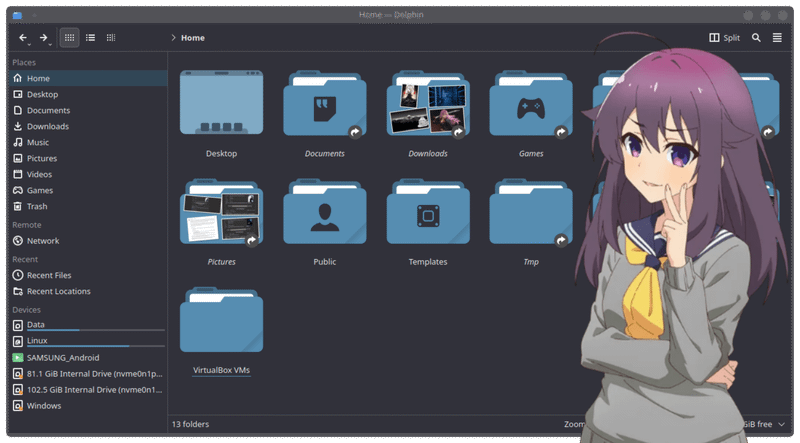Open Downloads in Places sidebar

[x=47, y=126]
